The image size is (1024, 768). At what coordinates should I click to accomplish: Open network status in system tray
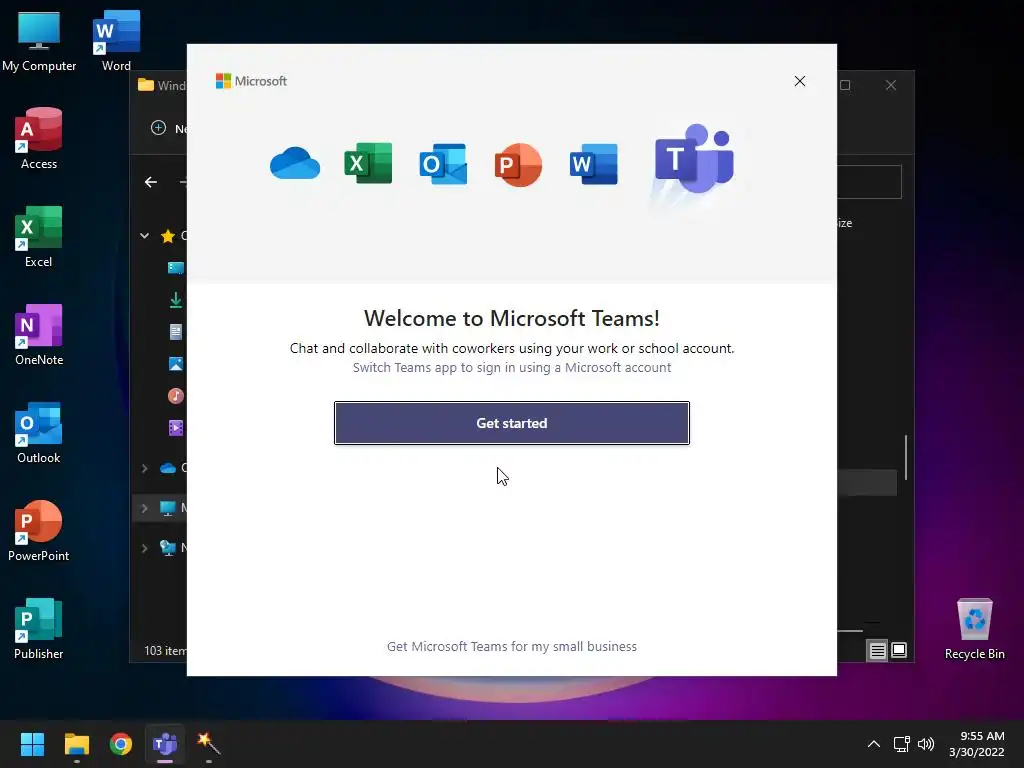coord(902,744)
